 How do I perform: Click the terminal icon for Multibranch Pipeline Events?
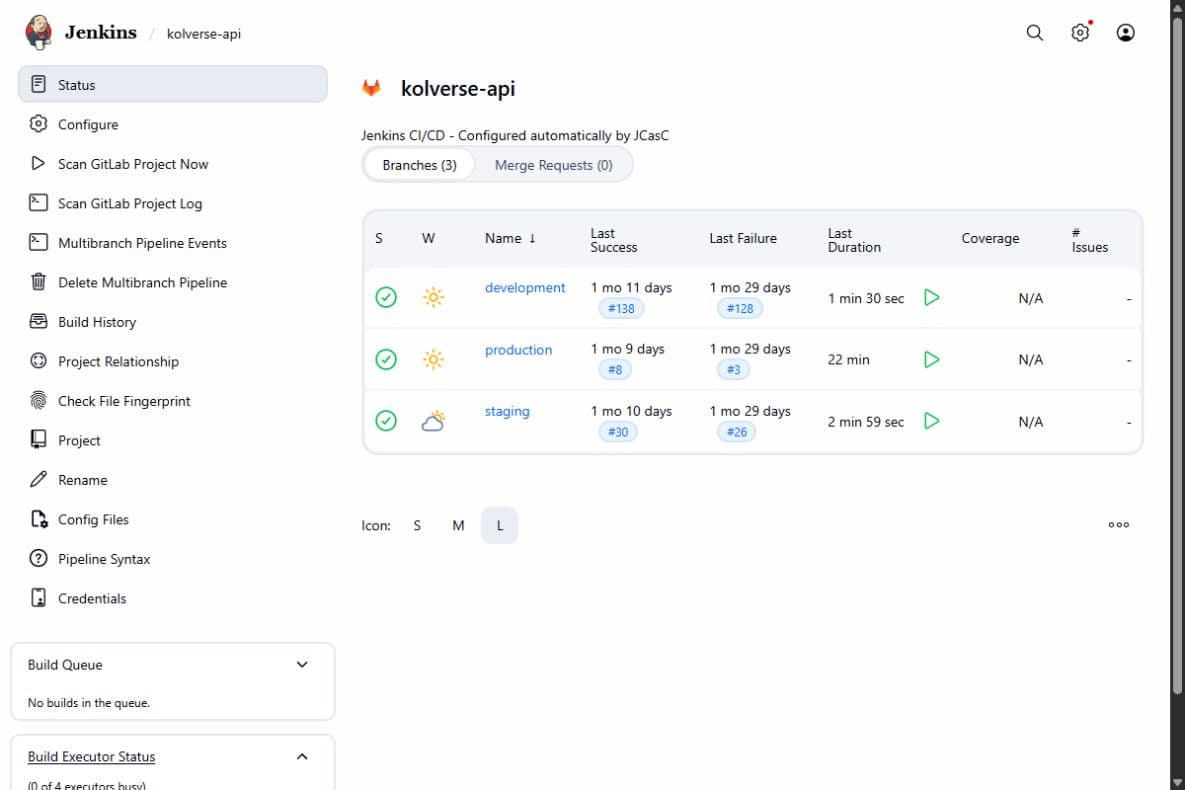39,241
